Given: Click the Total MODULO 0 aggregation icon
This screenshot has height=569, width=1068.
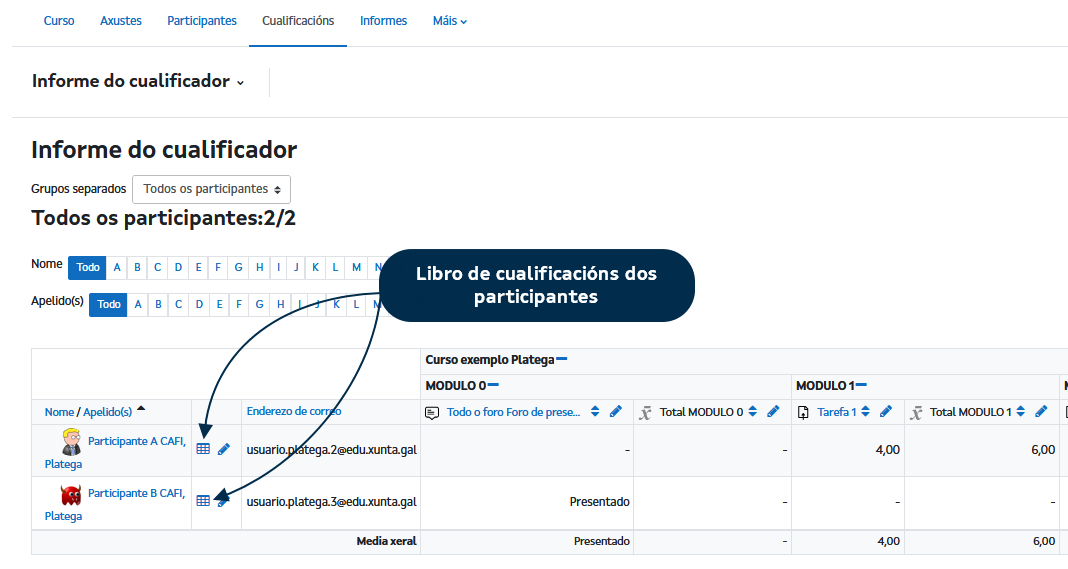Looking at the screenshot, I should [645, 413].
